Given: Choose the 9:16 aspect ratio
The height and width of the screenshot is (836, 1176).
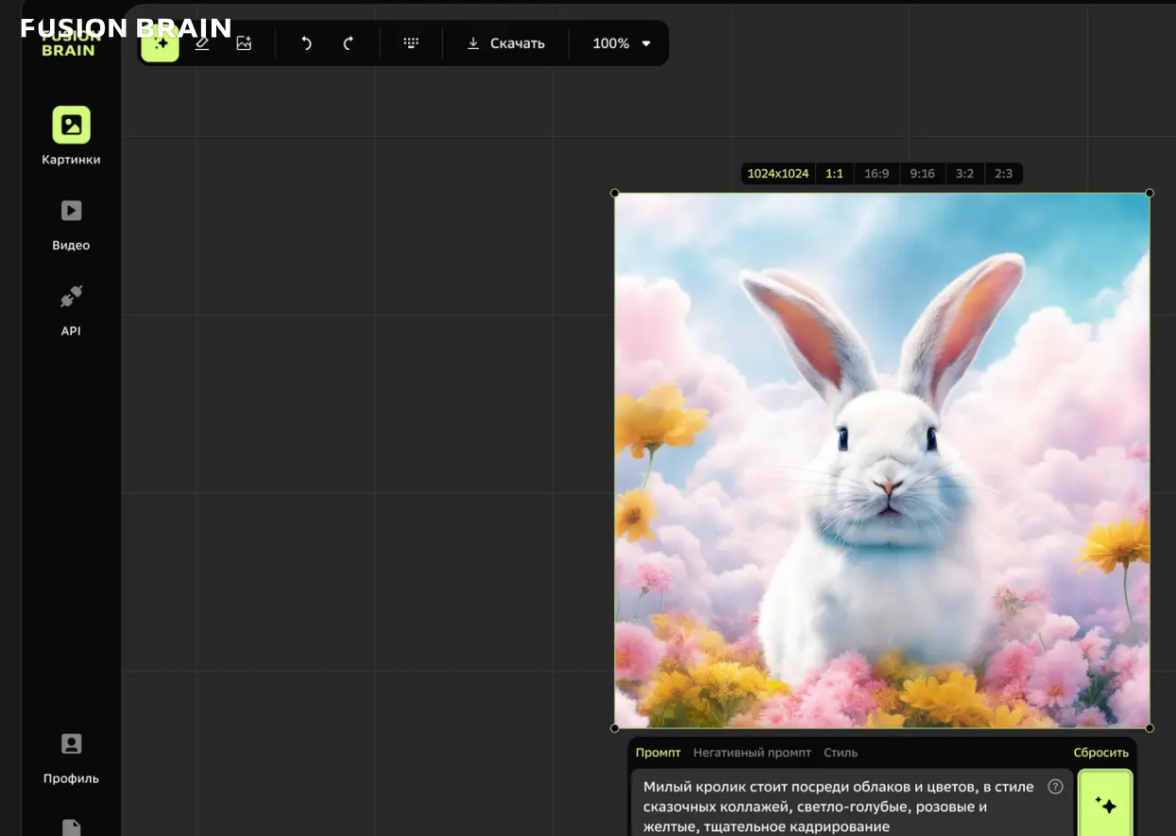Looking at the screenshot, I should [922, 174].
